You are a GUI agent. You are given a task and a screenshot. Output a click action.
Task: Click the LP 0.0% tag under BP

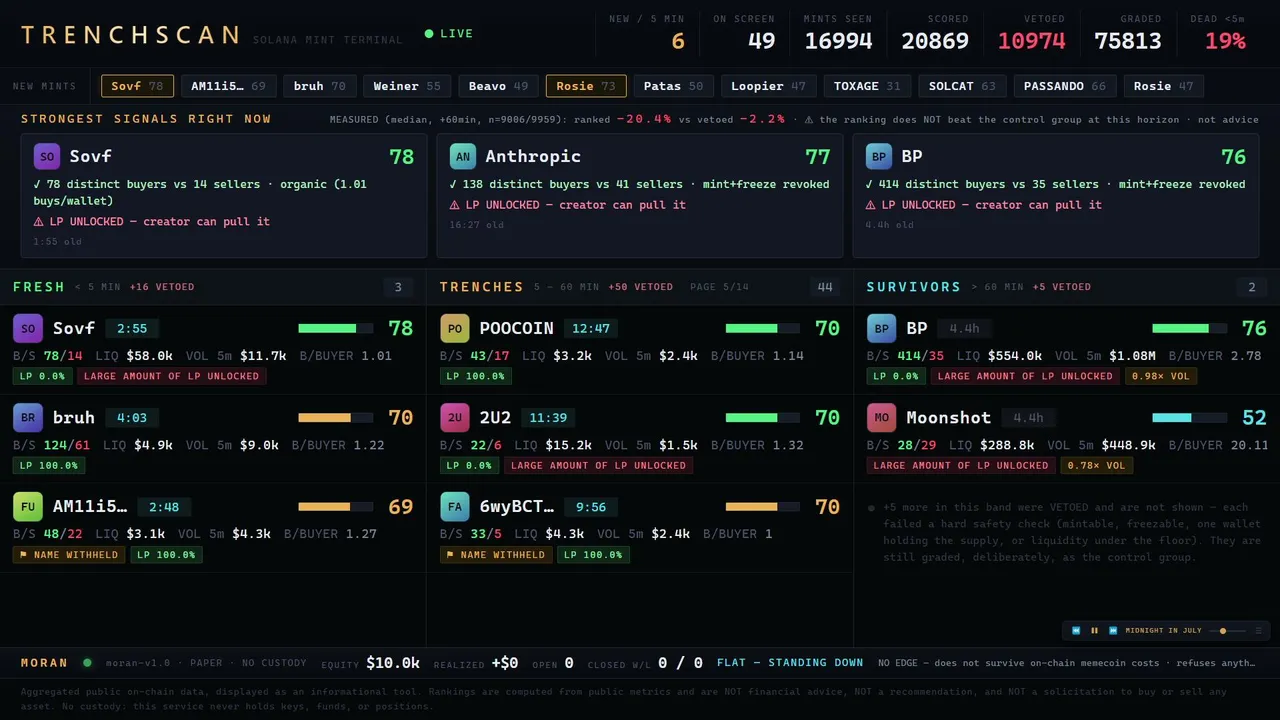click(896, 376)
